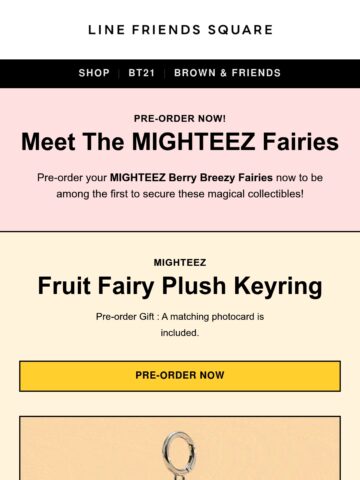Open the BROWN & FRIENDS menu link
The height and width of the screenshot is (480, 360).
tap(227, 73)
